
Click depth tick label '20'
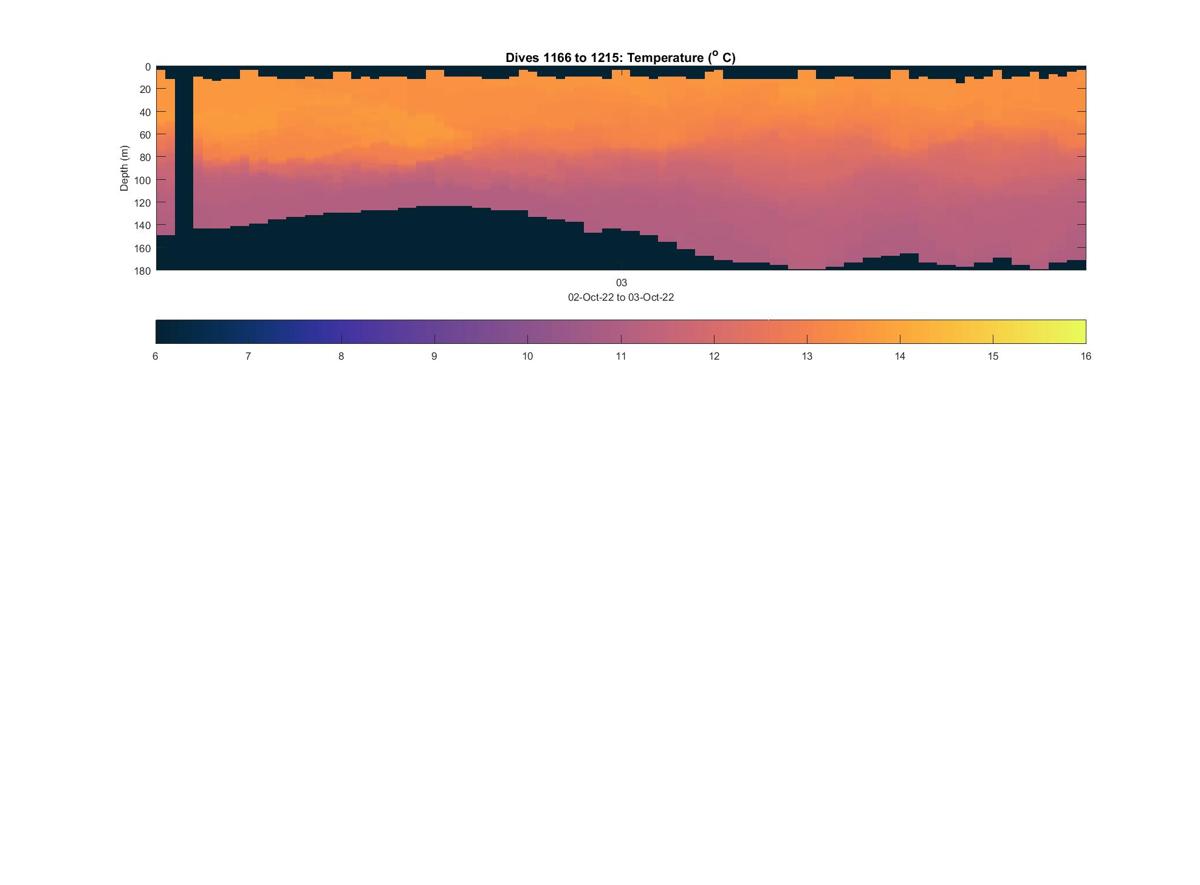tap(145, 90)
